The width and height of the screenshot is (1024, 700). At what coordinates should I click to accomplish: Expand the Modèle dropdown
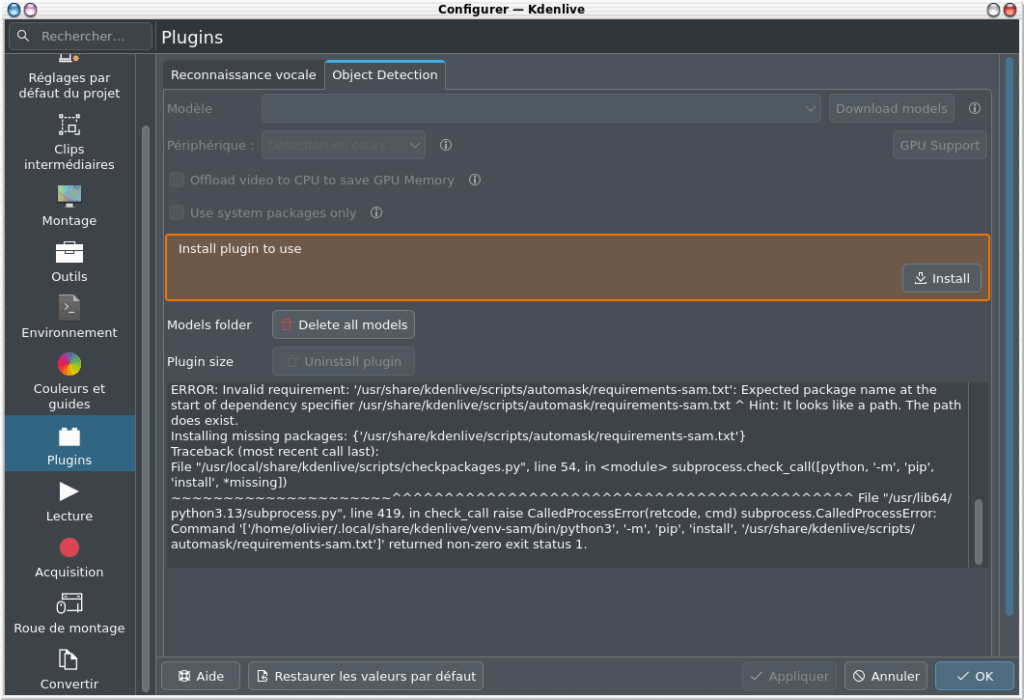(541, 109)
